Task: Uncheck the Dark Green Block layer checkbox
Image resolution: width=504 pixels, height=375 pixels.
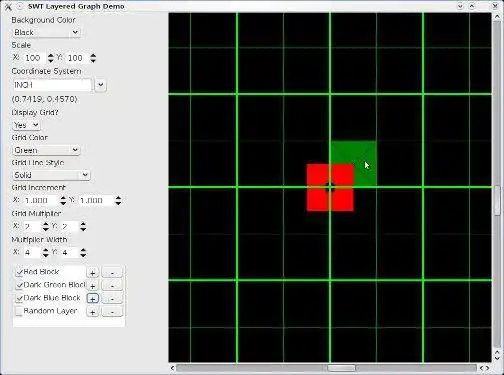Action: coord(19,285)
